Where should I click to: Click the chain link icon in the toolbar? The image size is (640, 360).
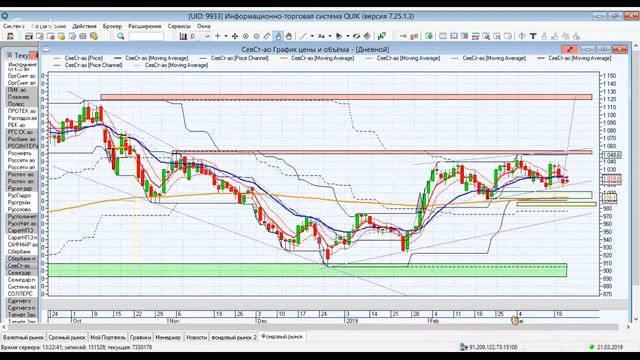357,36
